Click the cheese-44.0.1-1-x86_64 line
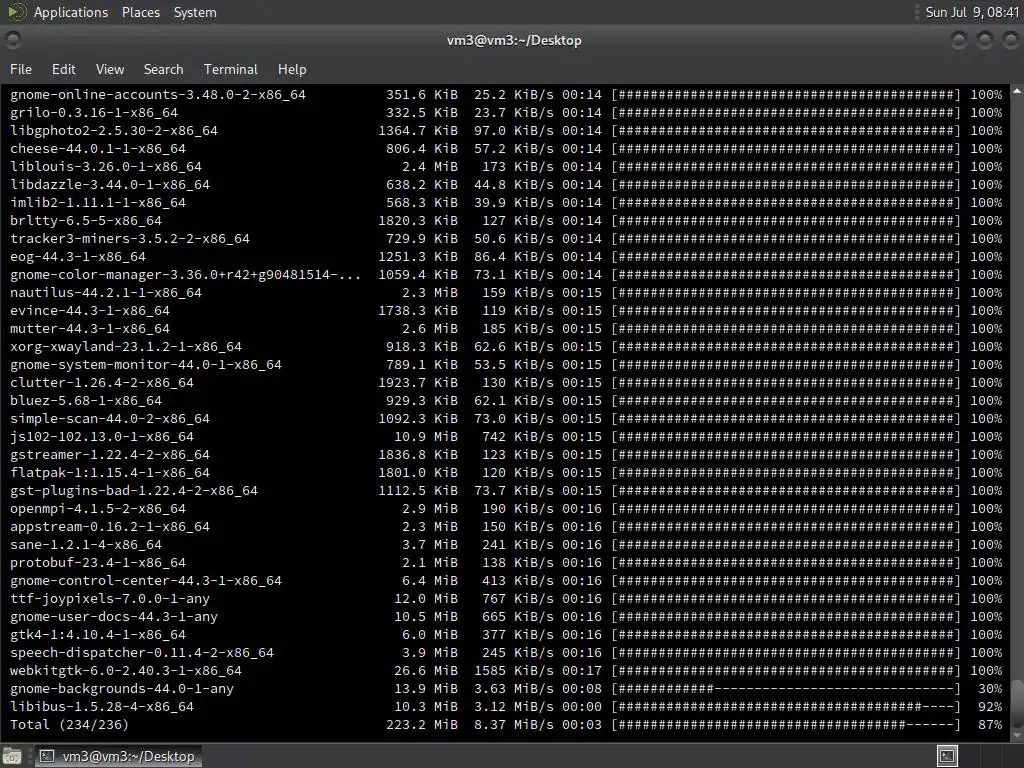This screenshot has width=1024, height=768. (506, 149)
